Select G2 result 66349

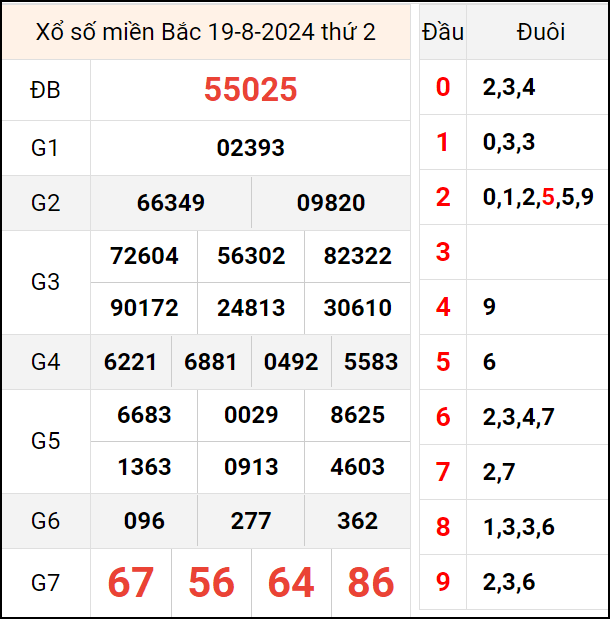pyautogui.click(x=171, y=203)
